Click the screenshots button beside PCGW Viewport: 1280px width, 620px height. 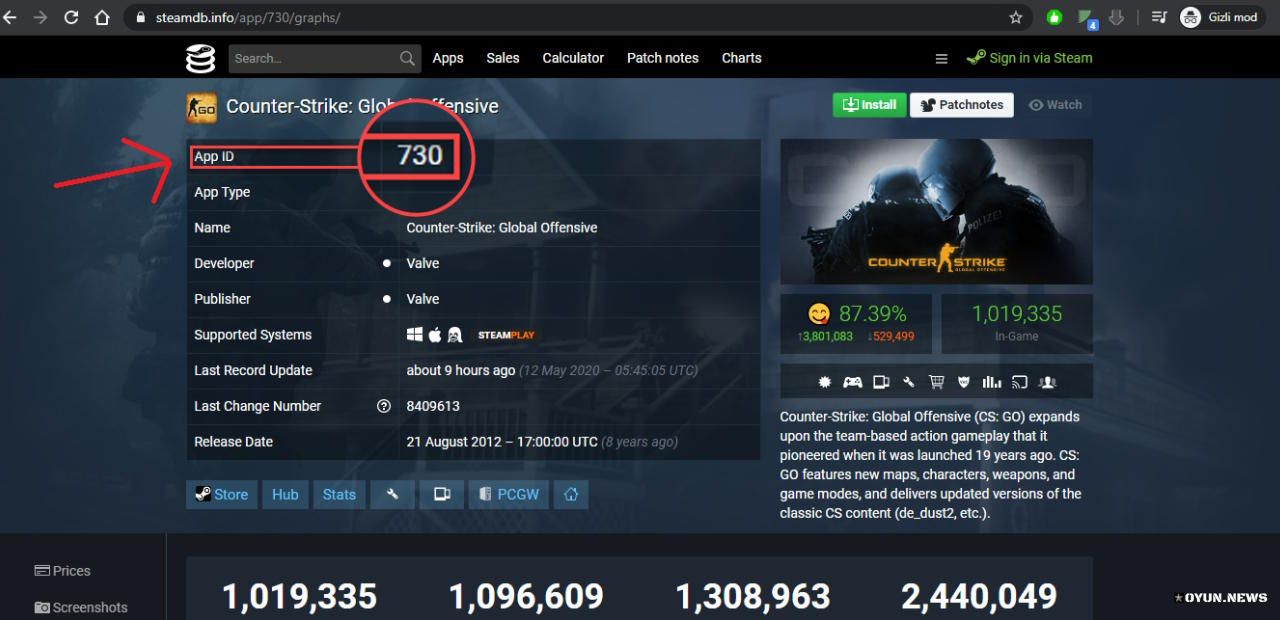442,494
